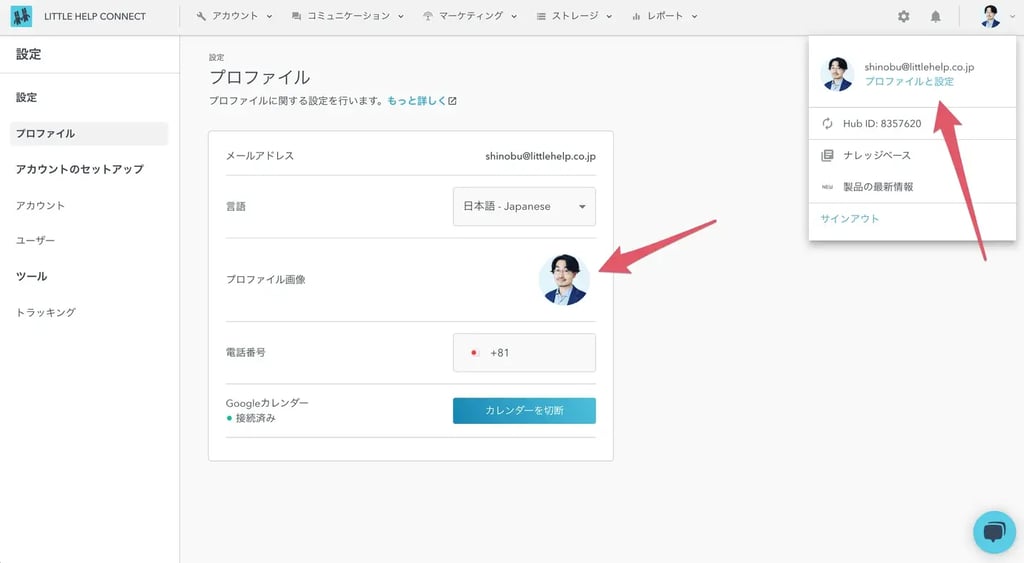
Task: Open the notifications bell icon
Action: coord(936,17)
